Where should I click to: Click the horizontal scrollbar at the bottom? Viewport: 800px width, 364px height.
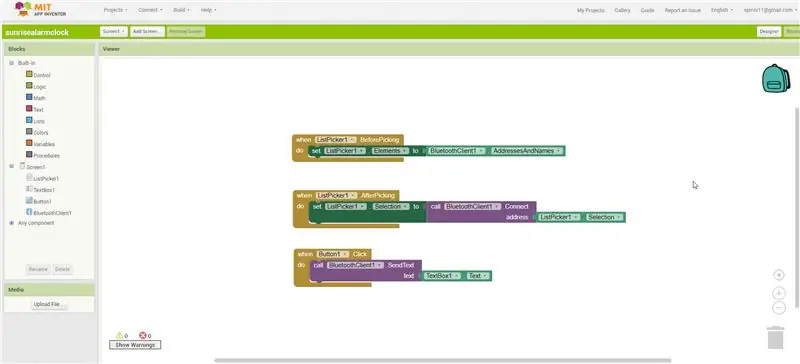tap(443, 360)
